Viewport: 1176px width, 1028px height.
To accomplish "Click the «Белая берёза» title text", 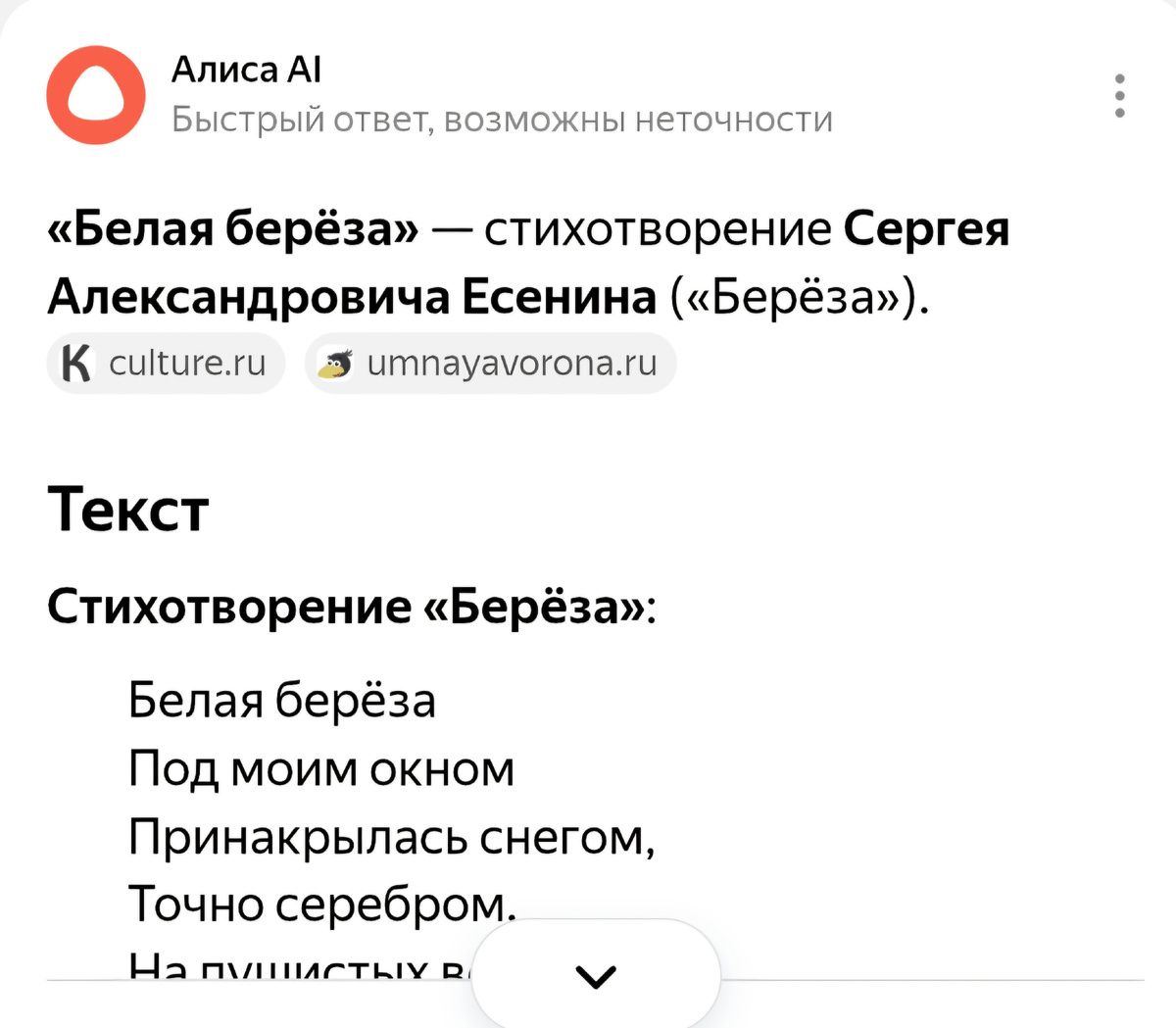I will tap(230, 229).
